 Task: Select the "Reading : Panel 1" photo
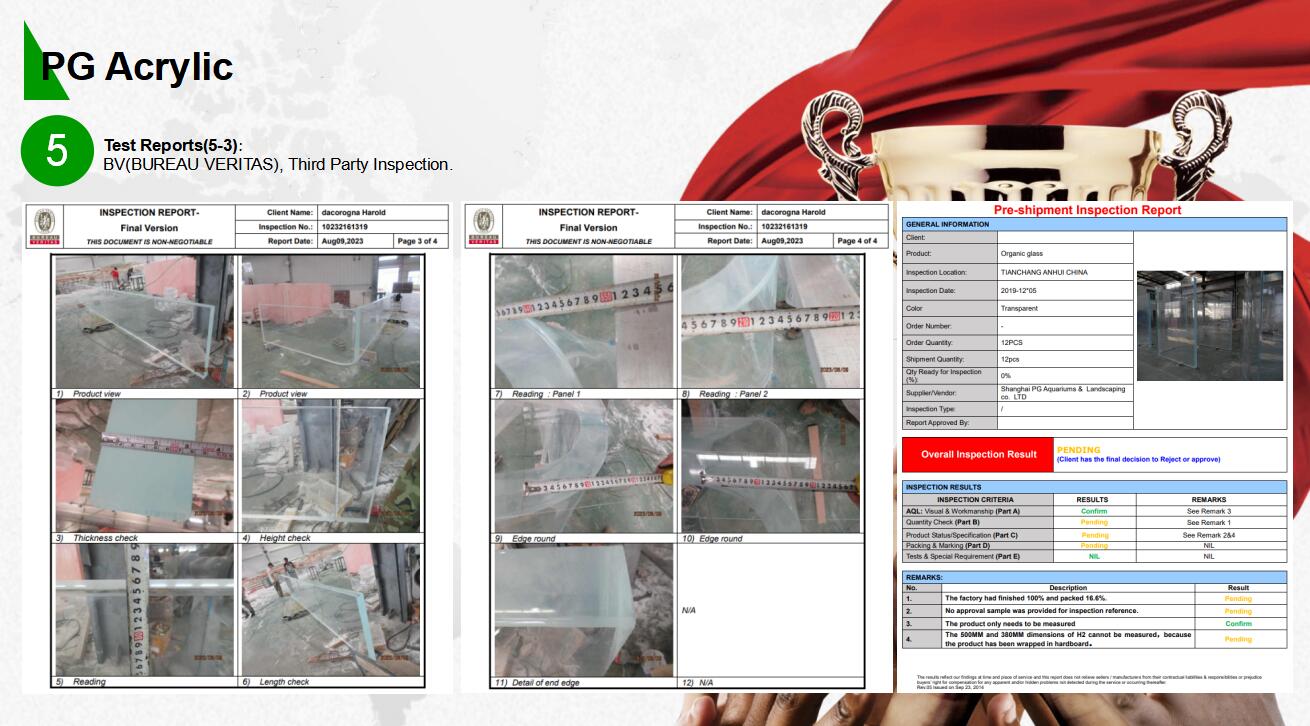coord(583,321)
